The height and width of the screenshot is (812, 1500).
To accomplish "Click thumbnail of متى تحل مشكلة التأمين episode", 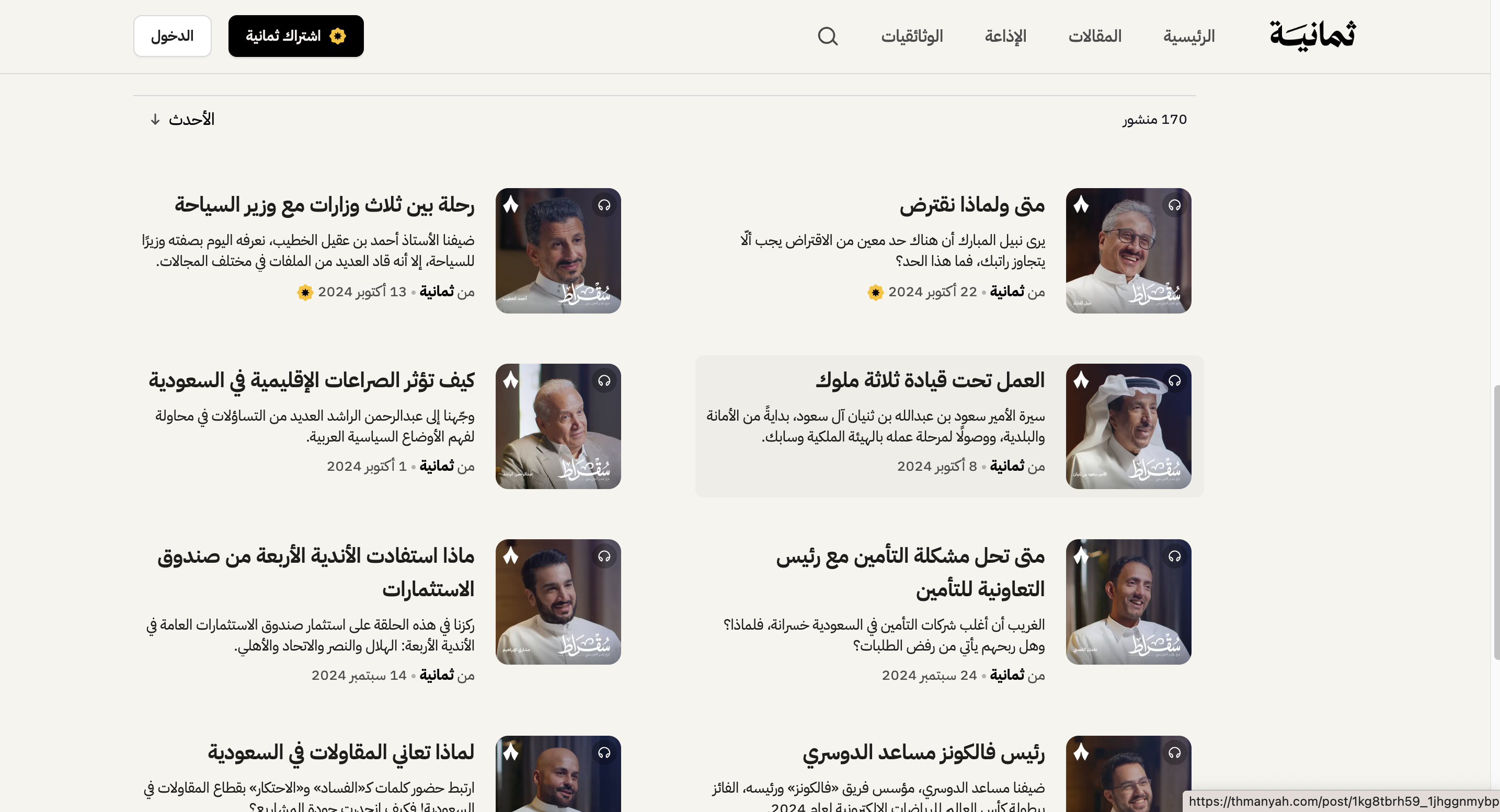I will pyautogui.click(x=1128, y=602).
